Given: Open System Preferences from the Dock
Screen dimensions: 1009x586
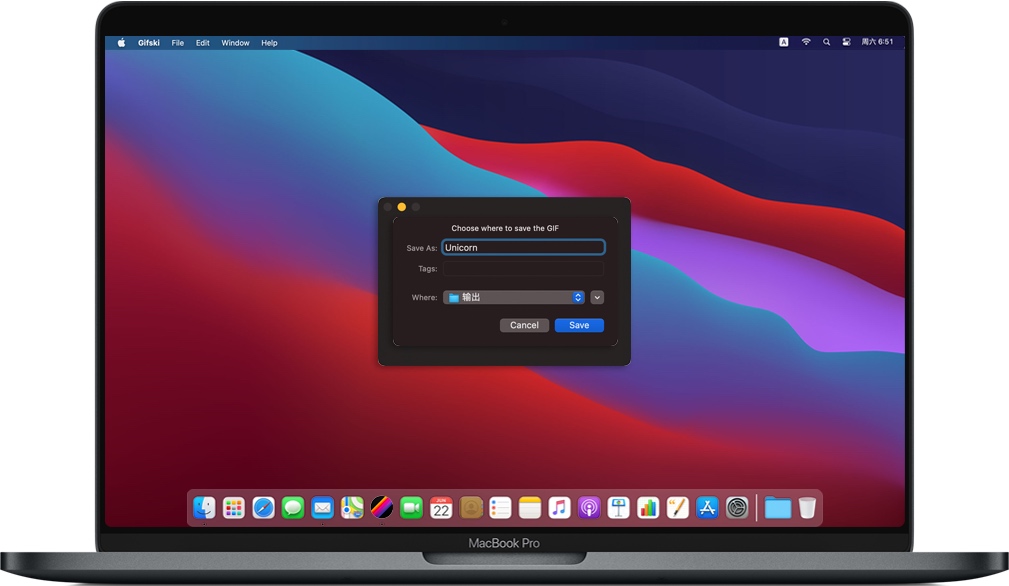Looking at the screenshot, I should pyautogui.click(x=737, y=508).
